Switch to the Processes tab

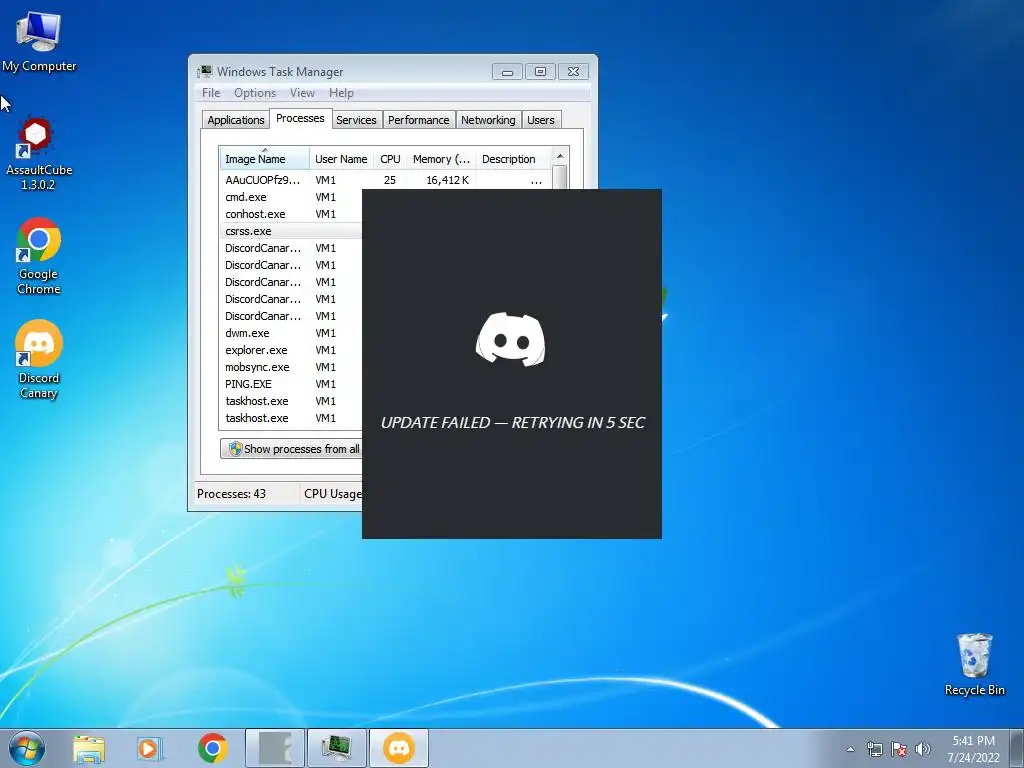[x=300, y=118]
